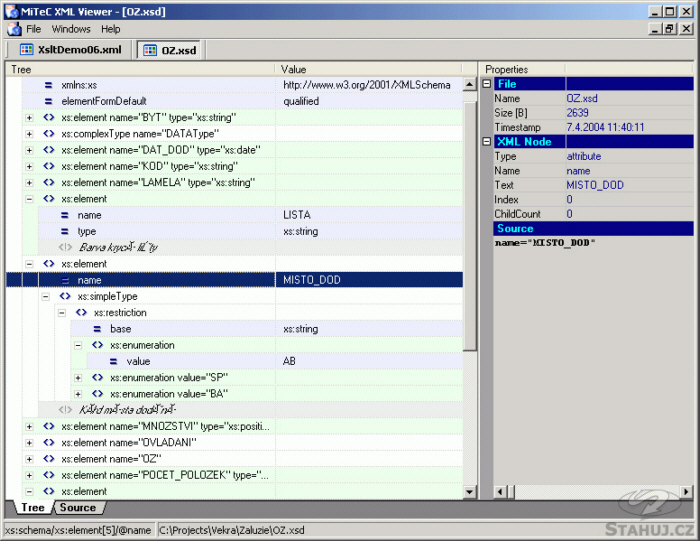Click Properties panel scroll left arrow
Viewport: 700px width, 541px height.
500,491
